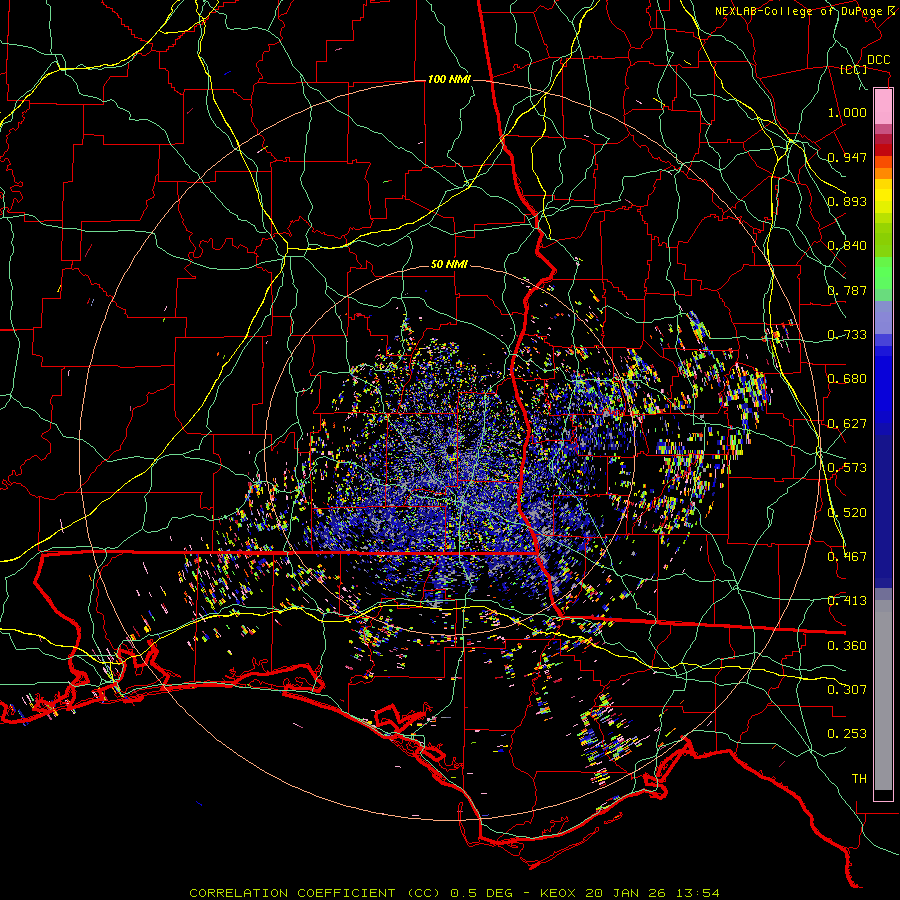Click the [CC] units label

pyautogui.click(x=854, y=69)
